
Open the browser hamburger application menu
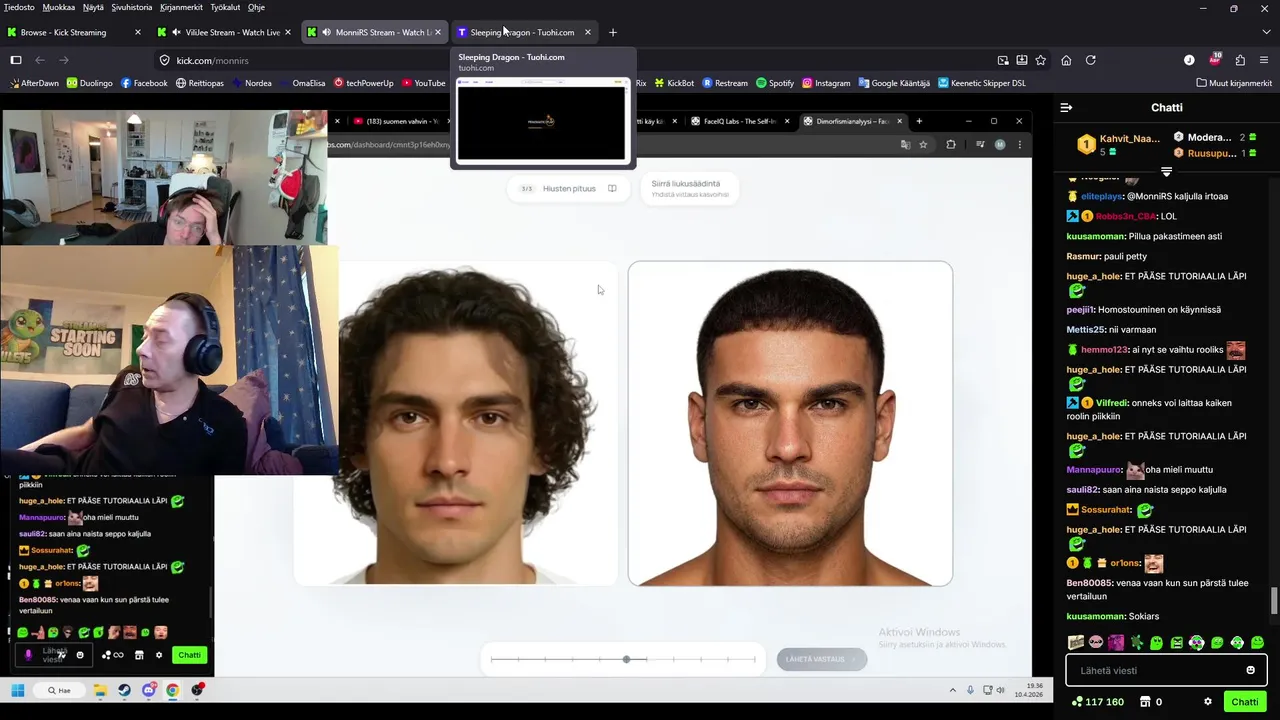[1265, 60]
